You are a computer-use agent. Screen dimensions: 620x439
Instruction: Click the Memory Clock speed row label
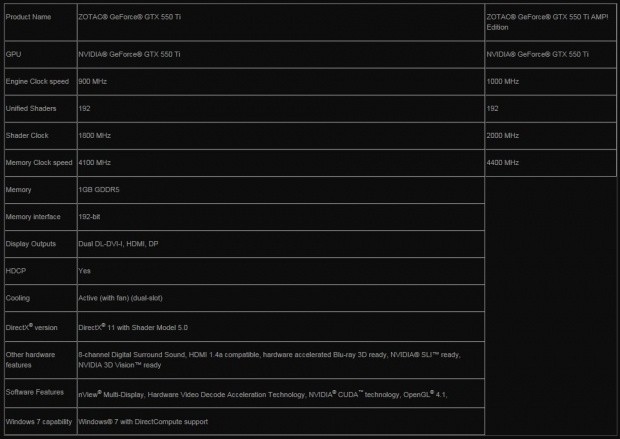point(39,163)
